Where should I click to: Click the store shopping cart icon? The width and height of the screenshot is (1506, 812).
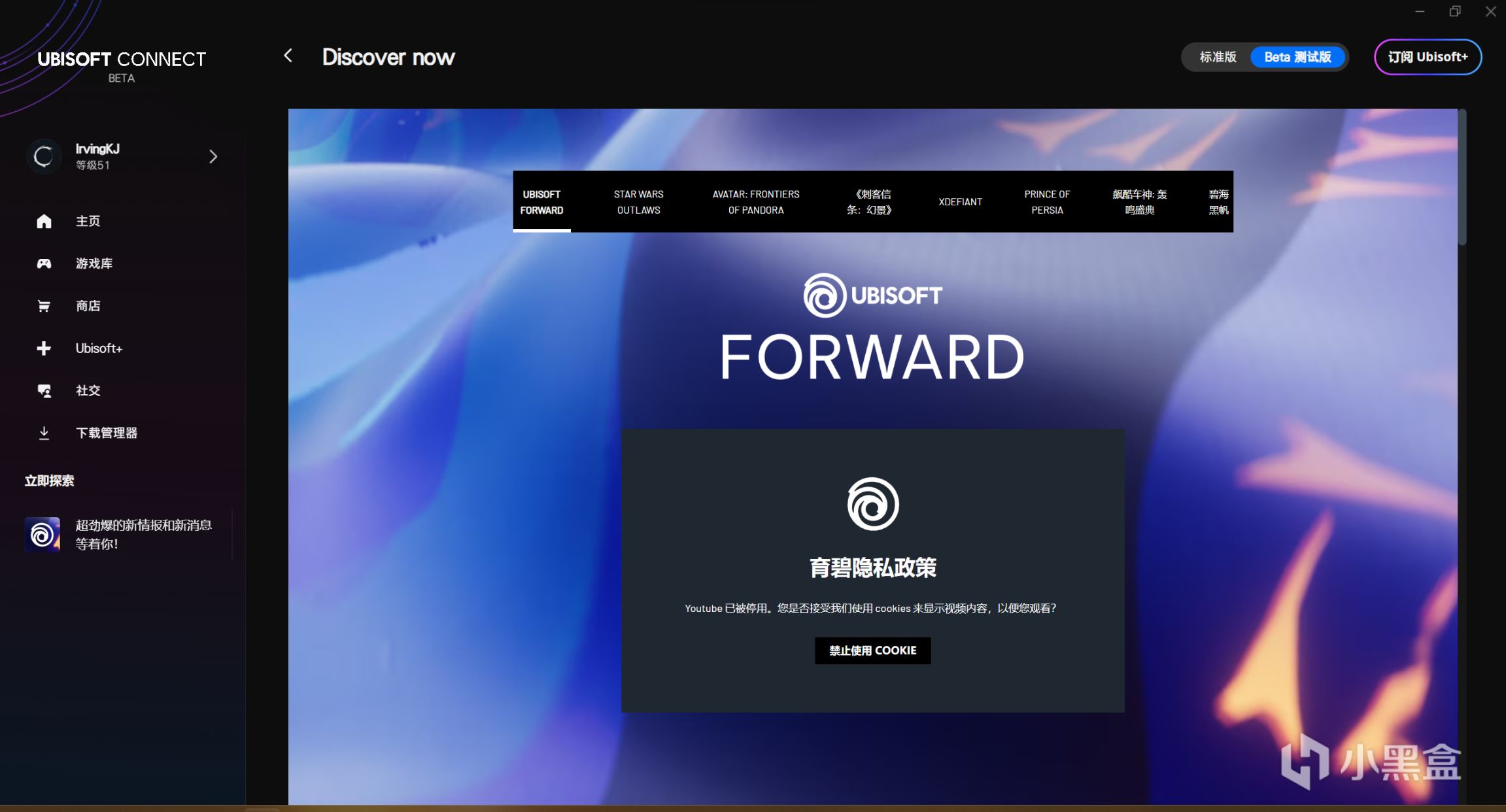[x=44, y=306]
